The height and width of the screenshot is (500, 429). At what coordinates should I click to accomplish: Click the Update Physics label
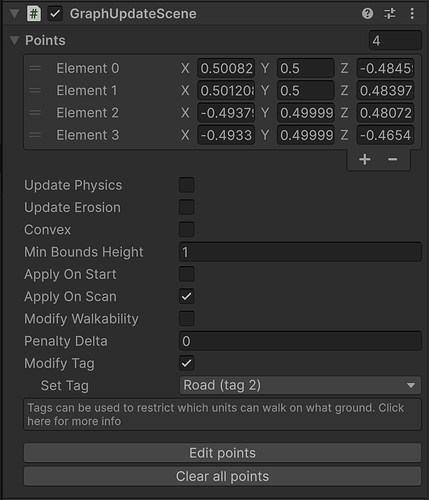(x=73, y=185)
